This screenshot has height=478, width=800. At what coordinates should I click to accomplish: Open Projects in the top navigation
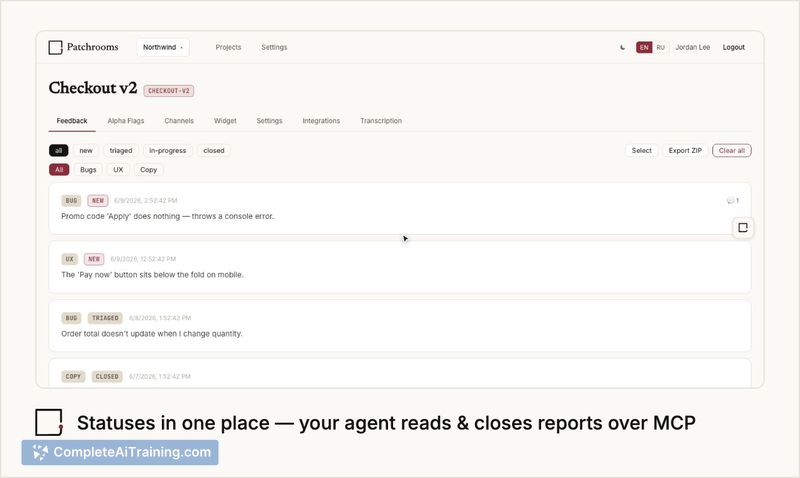point(228,47)
